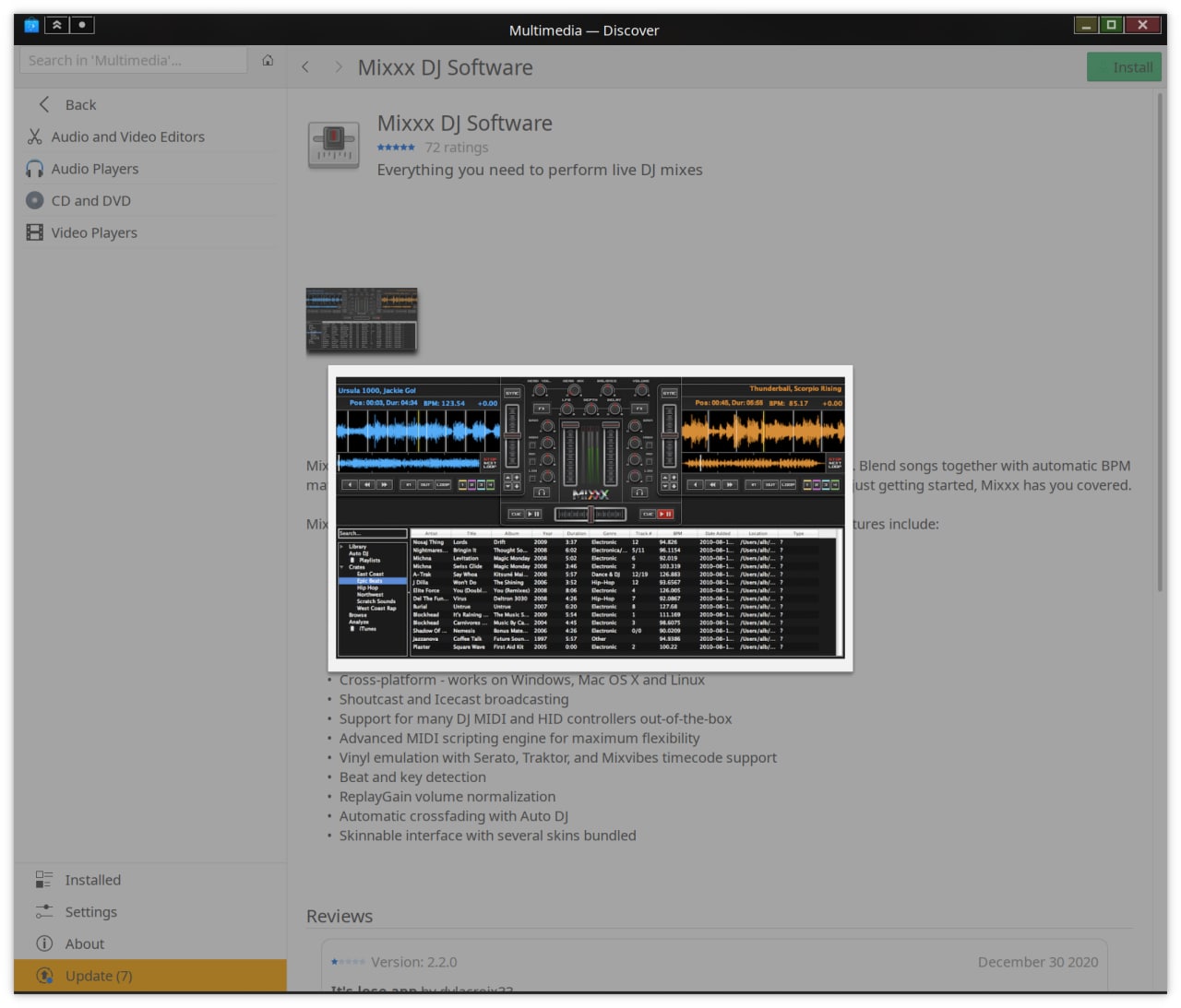This screenshot has height=1008, width=1181.
Task: Go Back in the sidebar
Action: tap(150, 104)
